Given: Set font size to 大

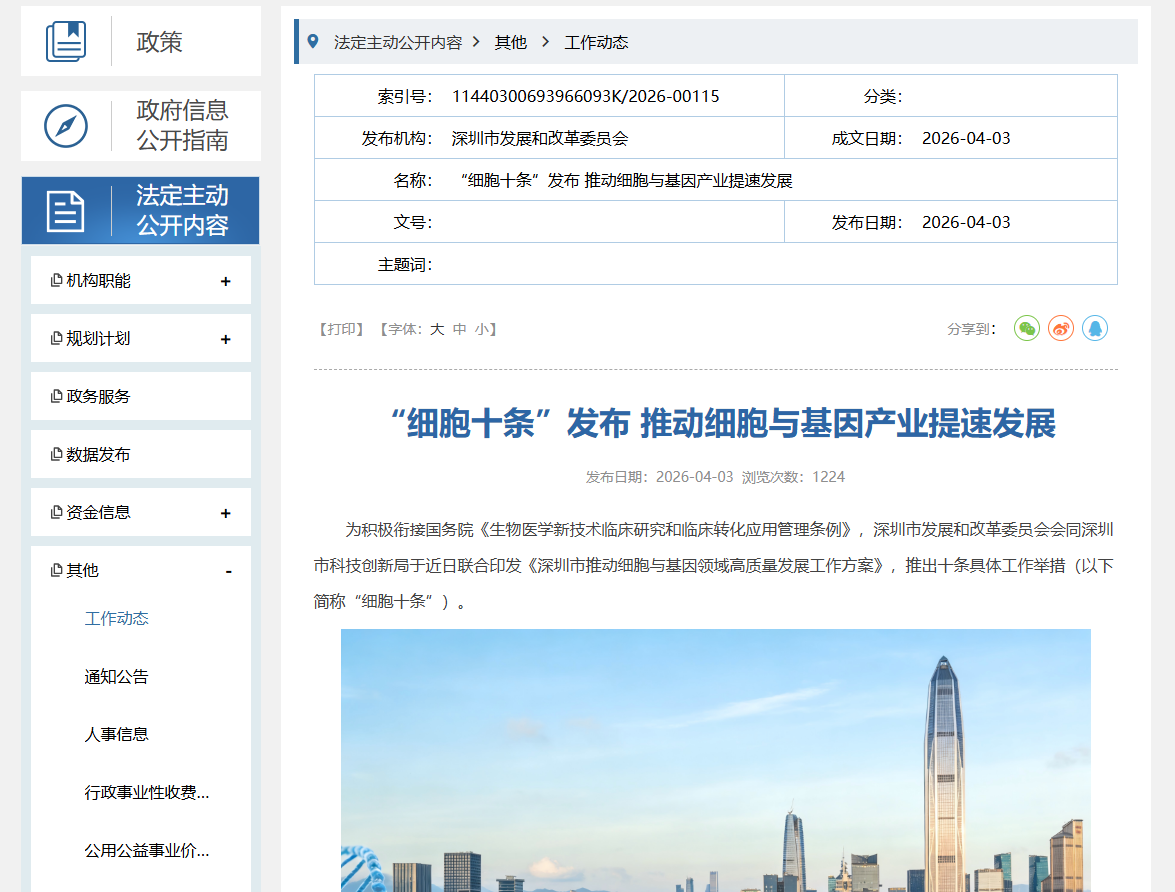Looking at the screenshot, I should 437,329.
